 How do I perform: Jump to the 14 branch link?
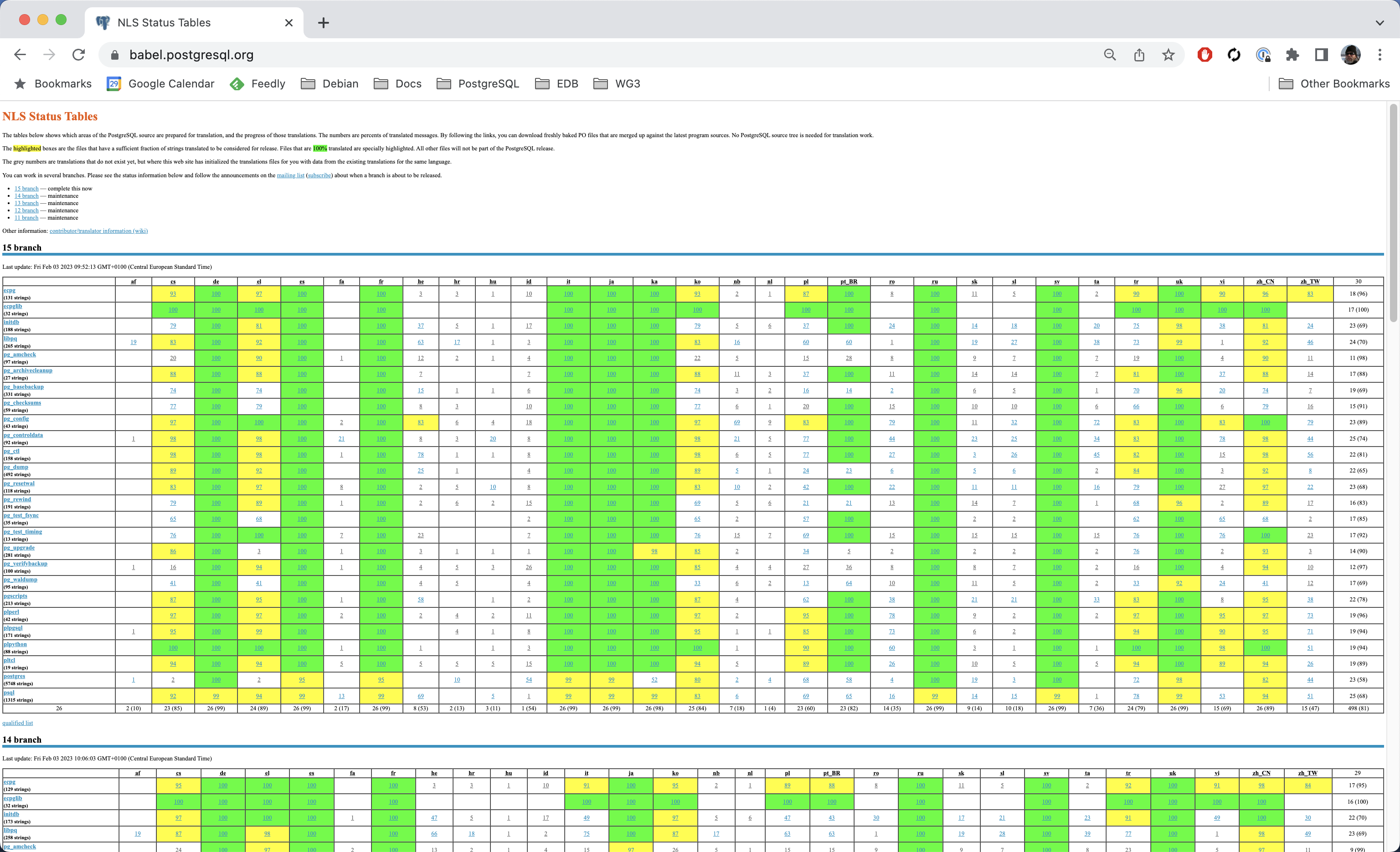click(x=26, y=196)
